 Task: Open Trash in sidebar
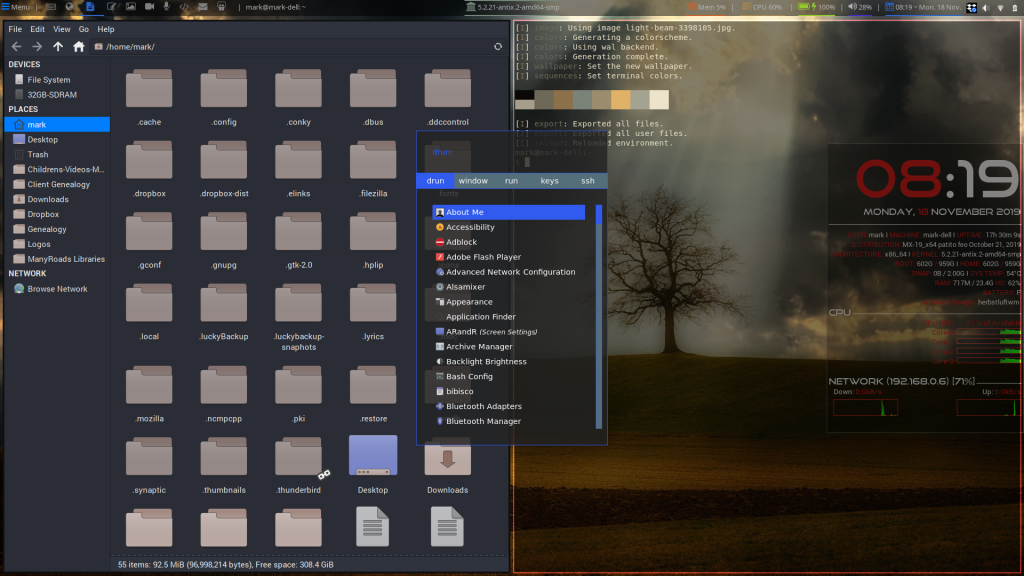(x=57, y=154)
